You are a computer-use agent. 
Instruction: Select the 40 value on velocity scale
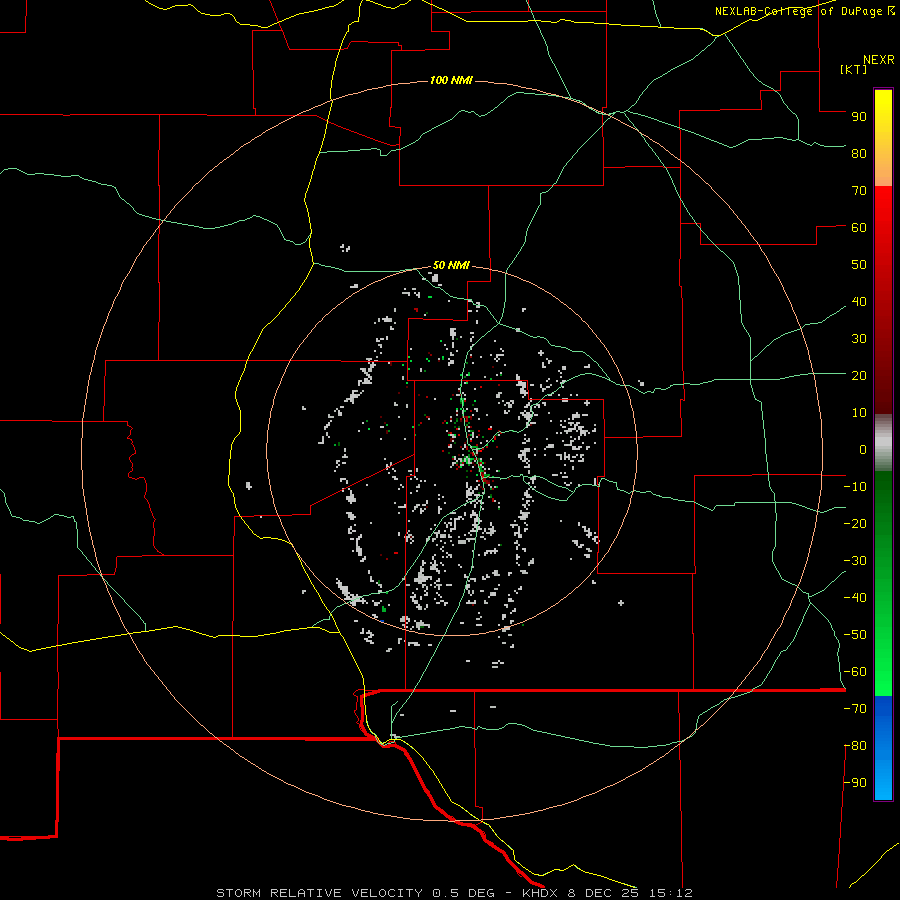pyautogui.click(x=859, y=301)
